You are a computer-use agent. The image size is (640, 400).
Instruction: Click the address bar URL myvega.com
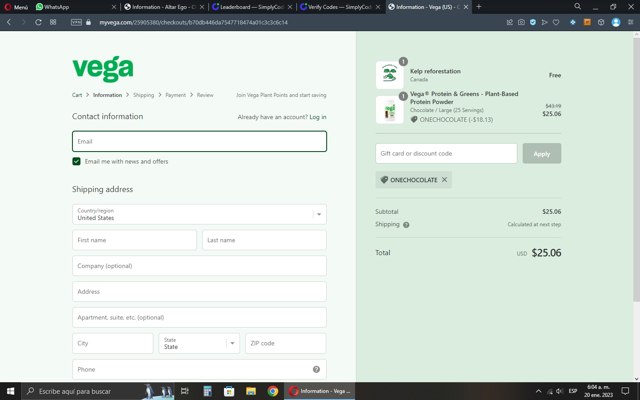[193, 22]
